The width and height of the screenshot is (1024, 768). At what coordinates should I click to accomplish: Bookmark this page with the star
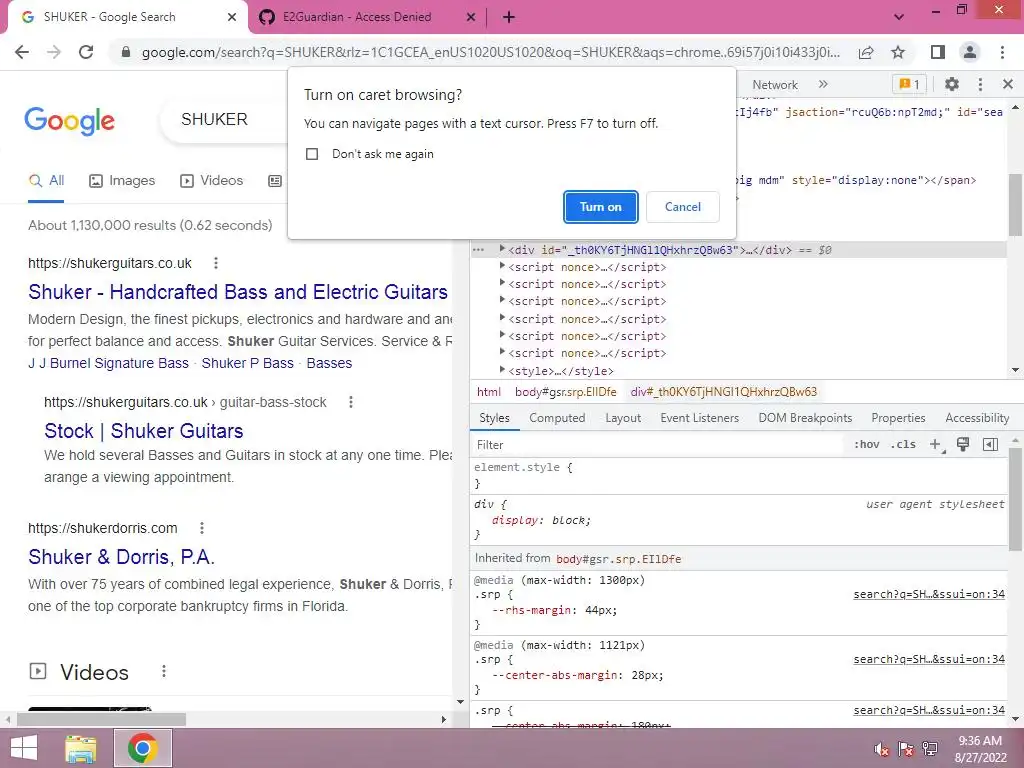898,52
